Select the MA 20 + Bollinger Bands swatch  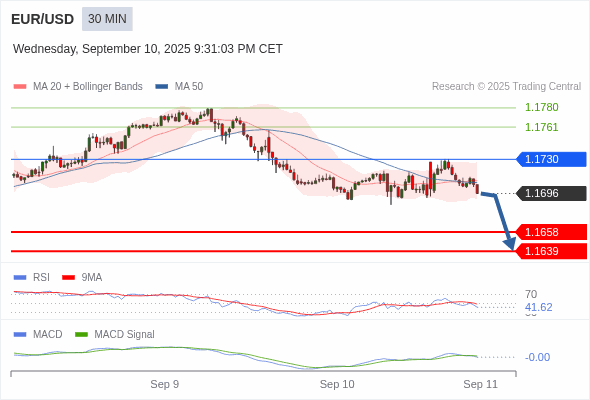pyautogui.click(x=20, y=87)
